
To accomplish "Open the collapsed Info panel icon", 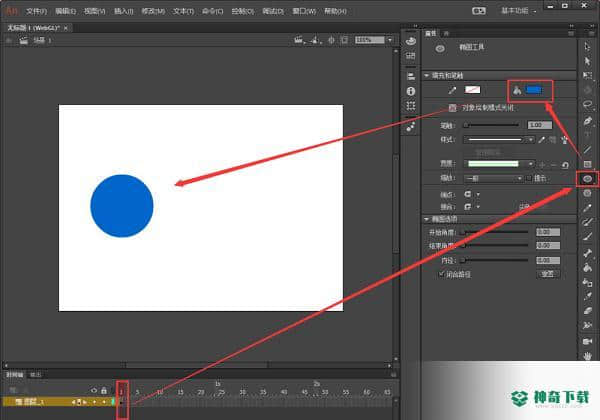I will (411, 91).
